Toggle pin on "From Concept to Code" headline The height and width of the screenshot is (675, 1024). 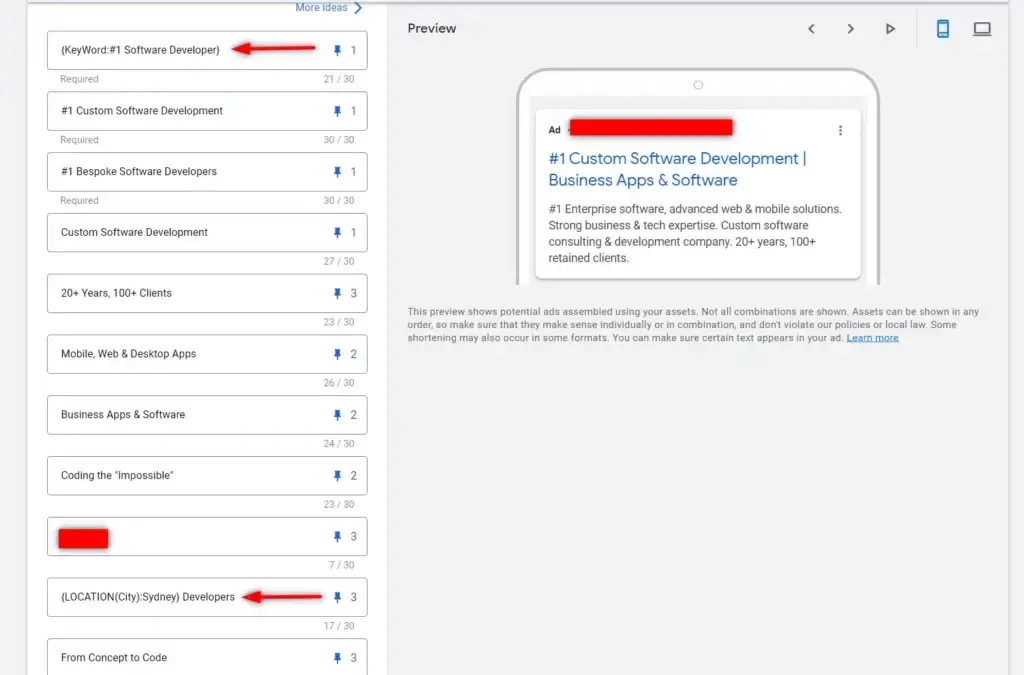(337, 657)
